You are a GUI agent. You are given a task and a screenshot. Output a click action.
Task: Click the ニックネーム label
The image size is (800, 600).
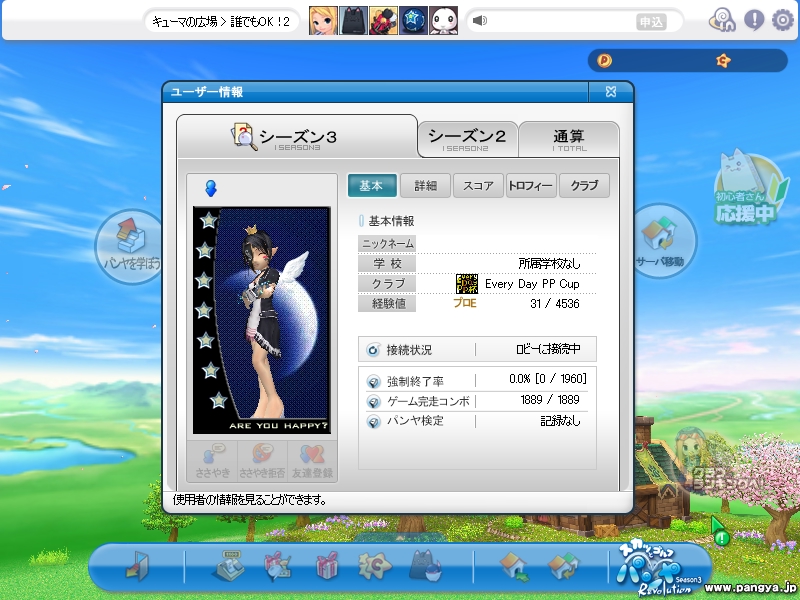coord(387,243)
